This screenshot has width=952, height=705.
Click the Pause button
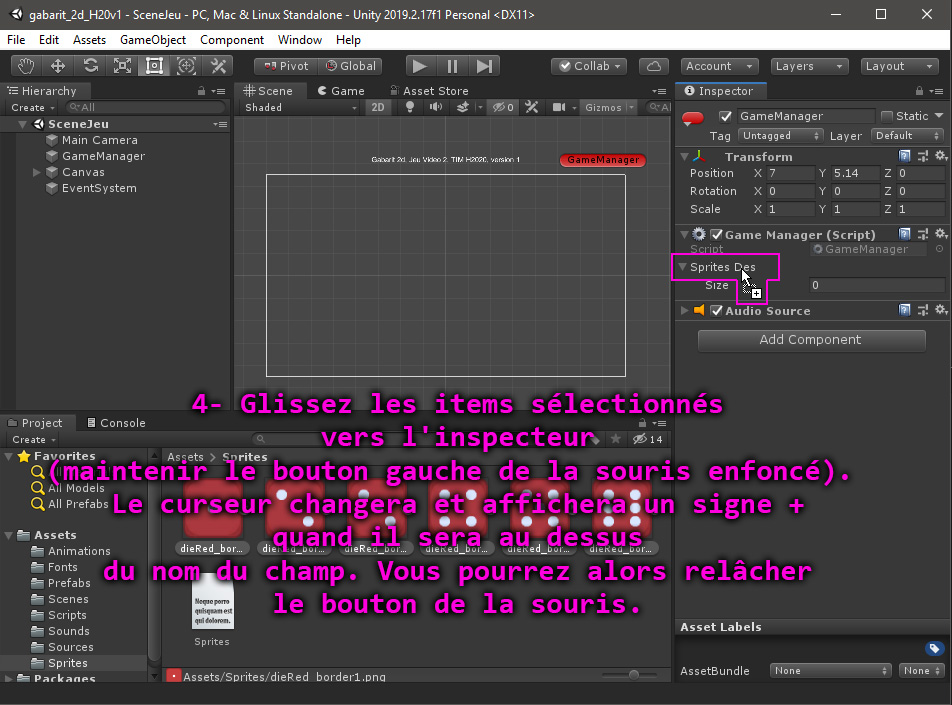[452, 66]
